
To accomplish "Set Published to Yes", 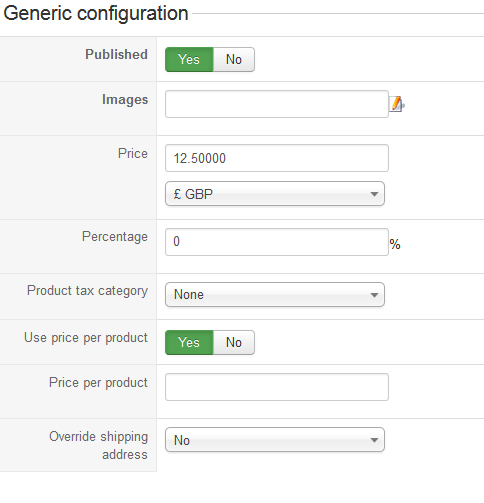I will click(189, 59).
